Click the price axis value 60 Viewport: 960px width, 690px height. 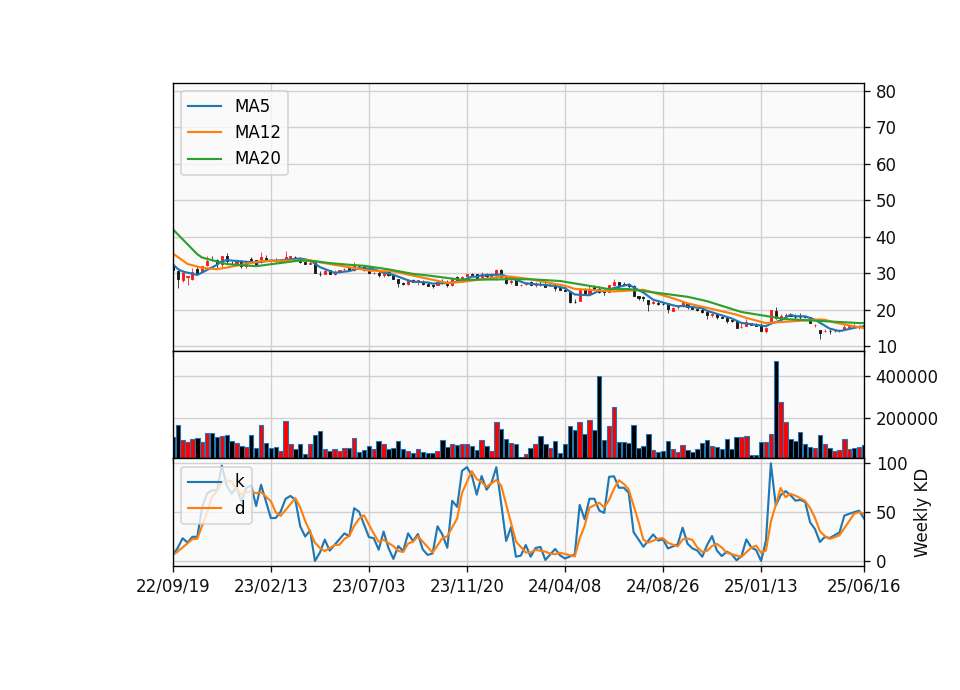(886, 165)
